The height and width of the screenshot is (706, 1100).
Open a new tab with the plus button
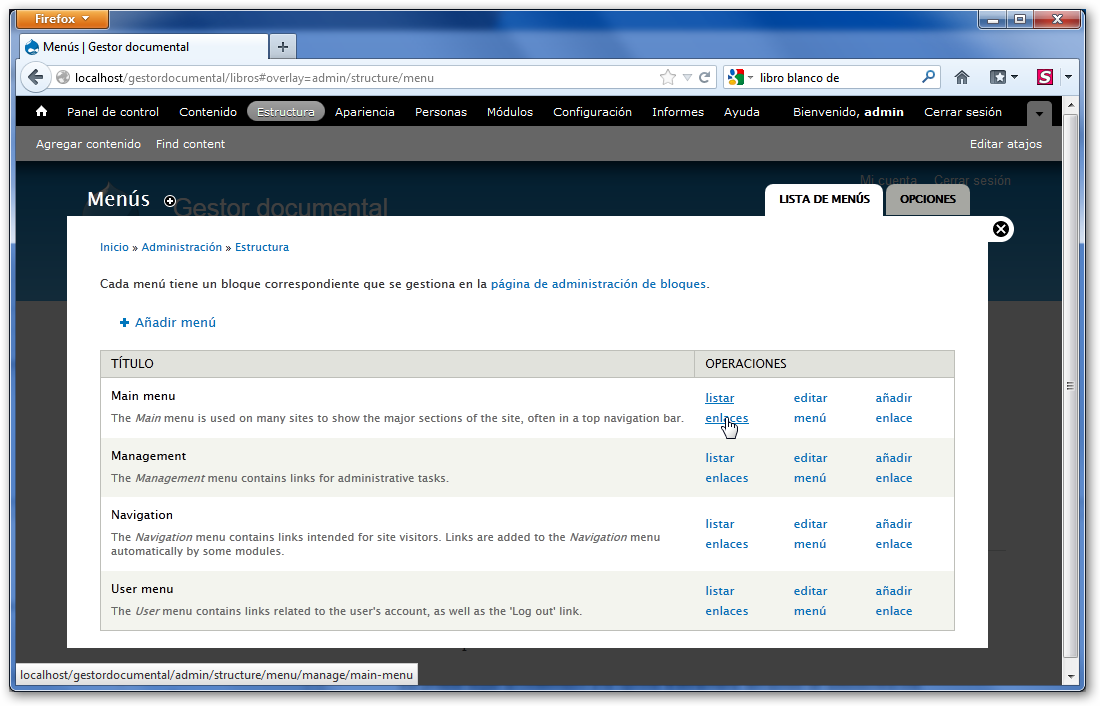click(x=283, y=47)
